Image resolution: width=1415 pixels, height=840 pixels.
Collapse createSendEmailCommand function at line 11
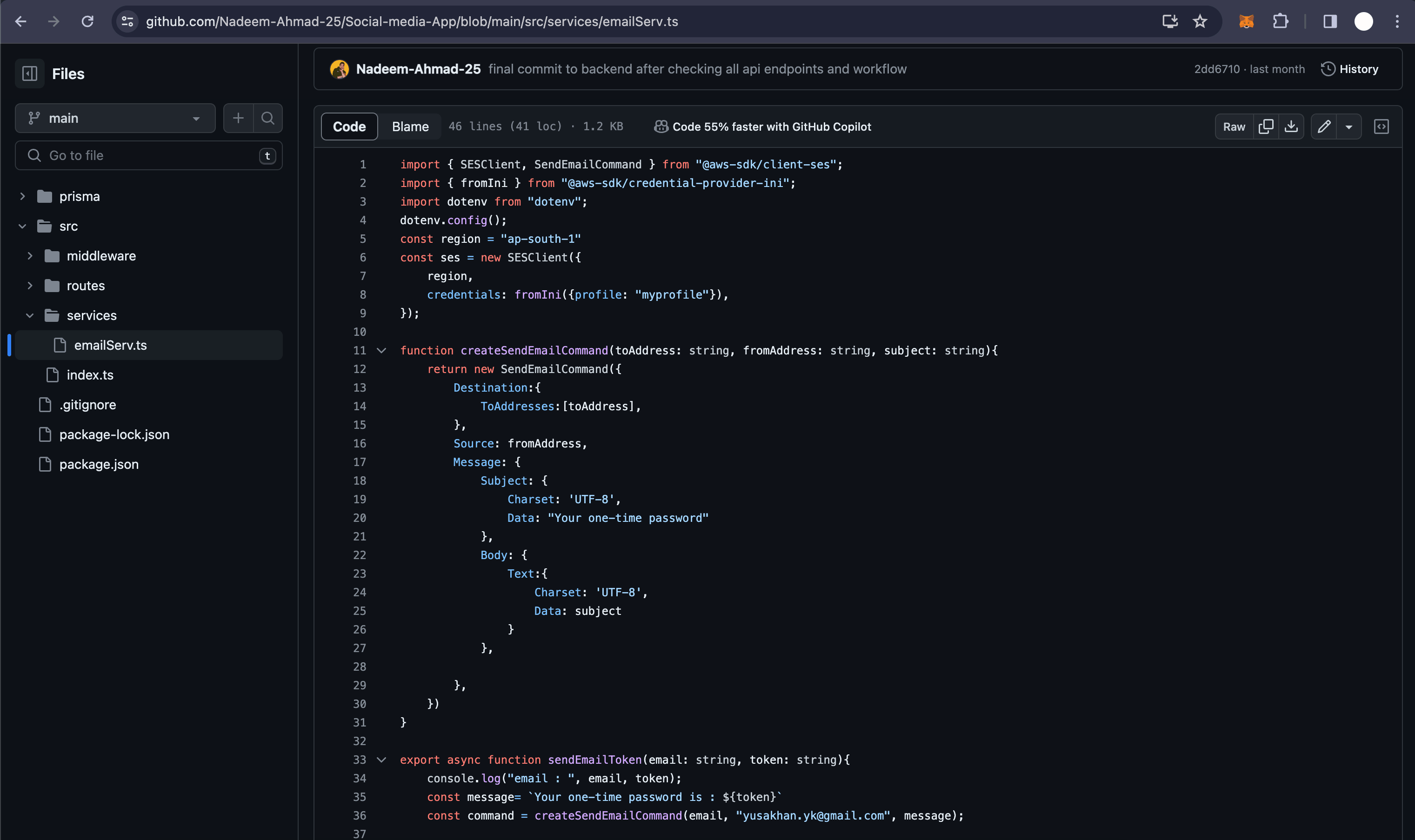(381, 350)
